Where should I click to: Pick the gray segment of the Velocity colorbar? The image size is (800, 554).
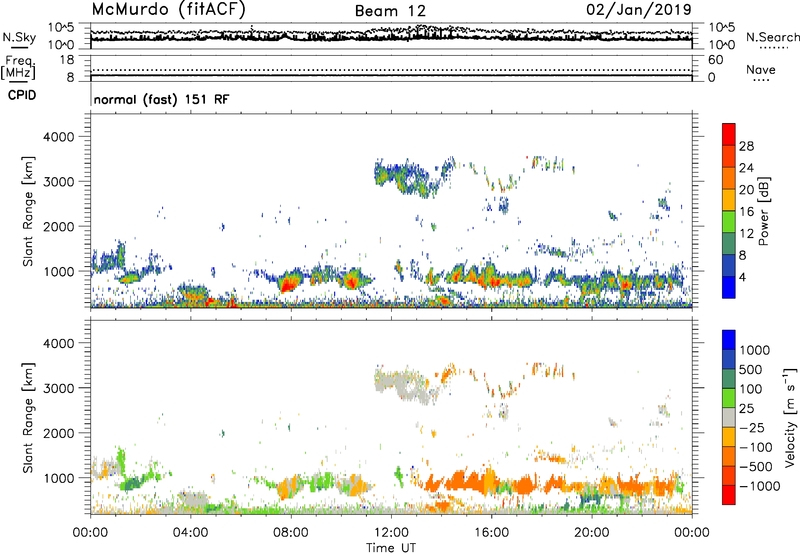pyautogui.click(x=729, y=417)
